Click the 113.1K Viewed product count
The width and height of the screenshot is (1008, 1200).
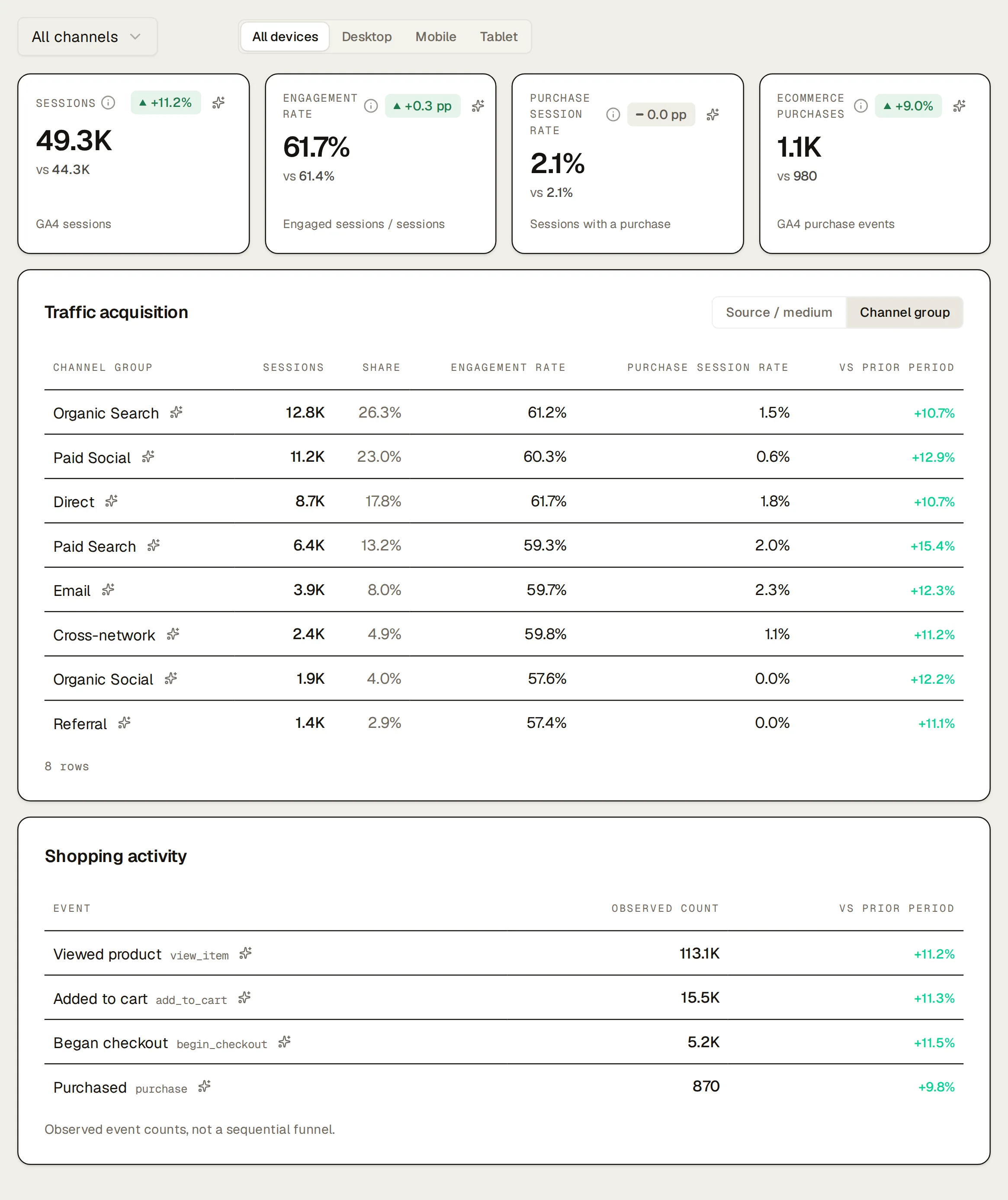[700, 954]
